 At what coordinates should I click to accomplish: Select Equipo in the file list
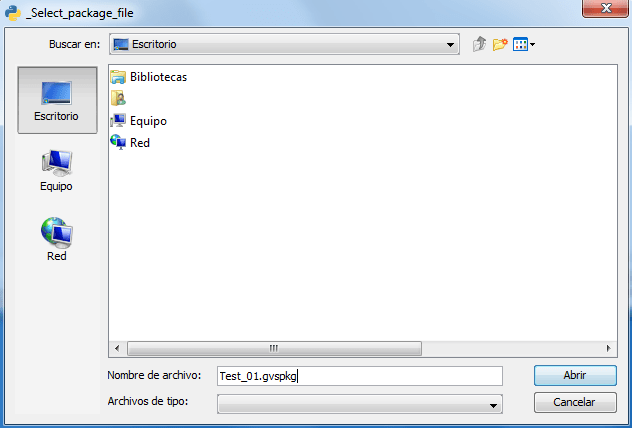[139, 121]
